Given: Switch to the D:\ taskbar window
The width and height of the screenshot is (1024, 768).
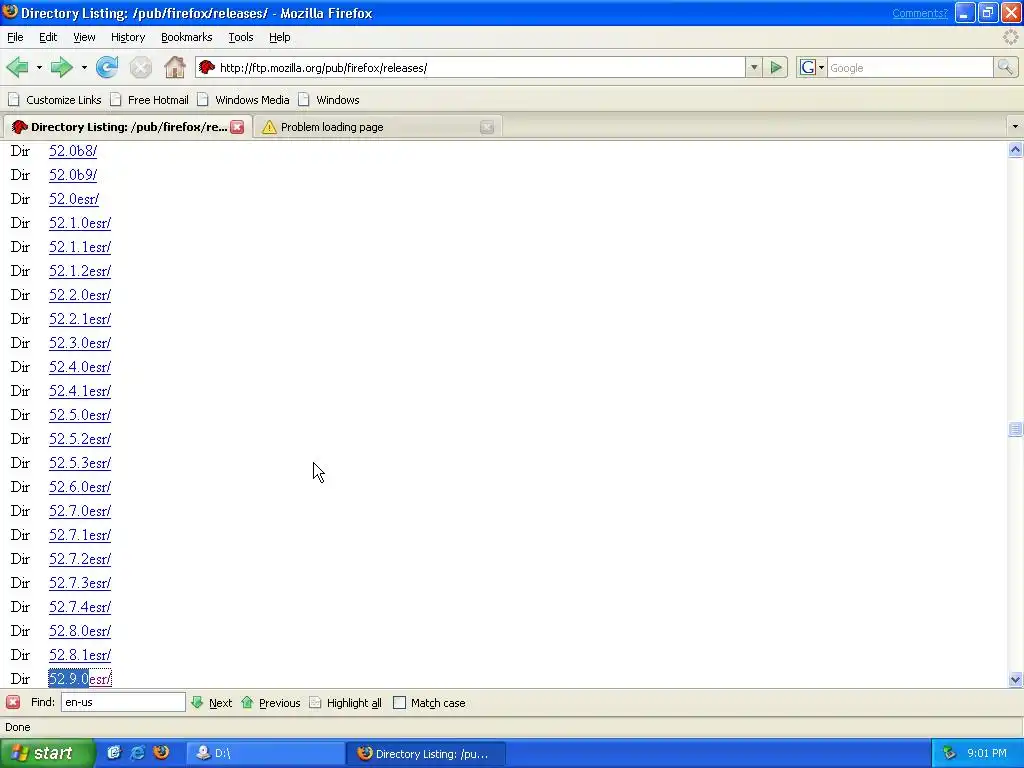Looking at the screenshot, I should (x=266, y=754).
